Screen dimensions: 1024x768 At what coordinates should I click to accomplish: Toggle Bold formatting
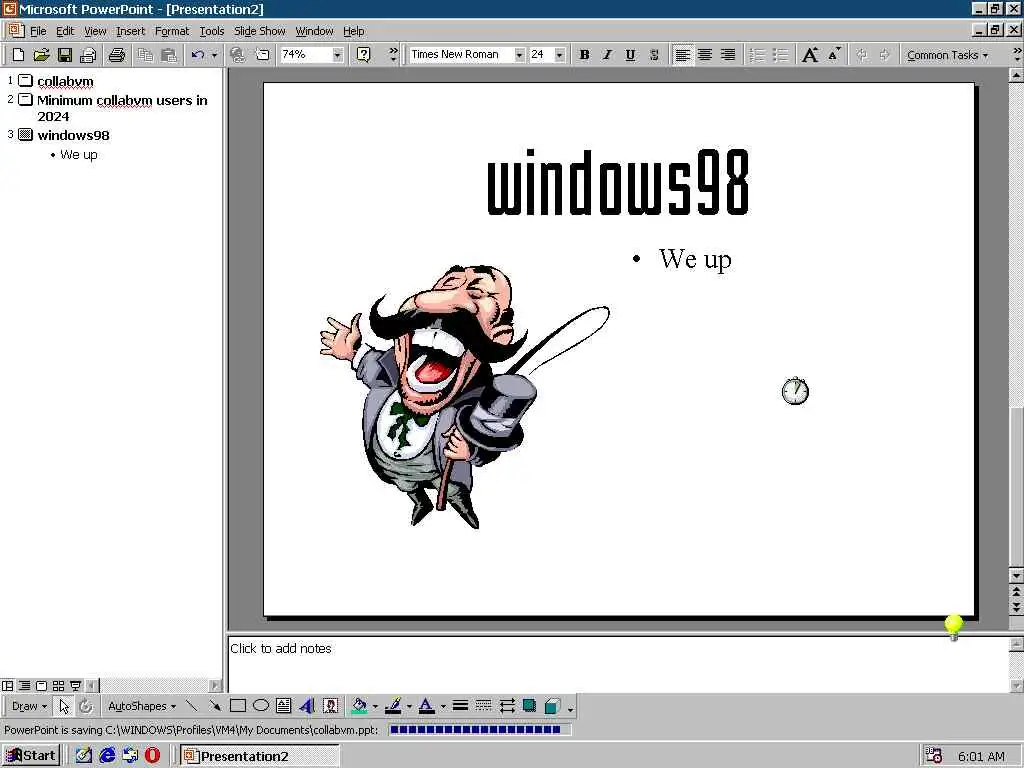(x=584, y=55)
